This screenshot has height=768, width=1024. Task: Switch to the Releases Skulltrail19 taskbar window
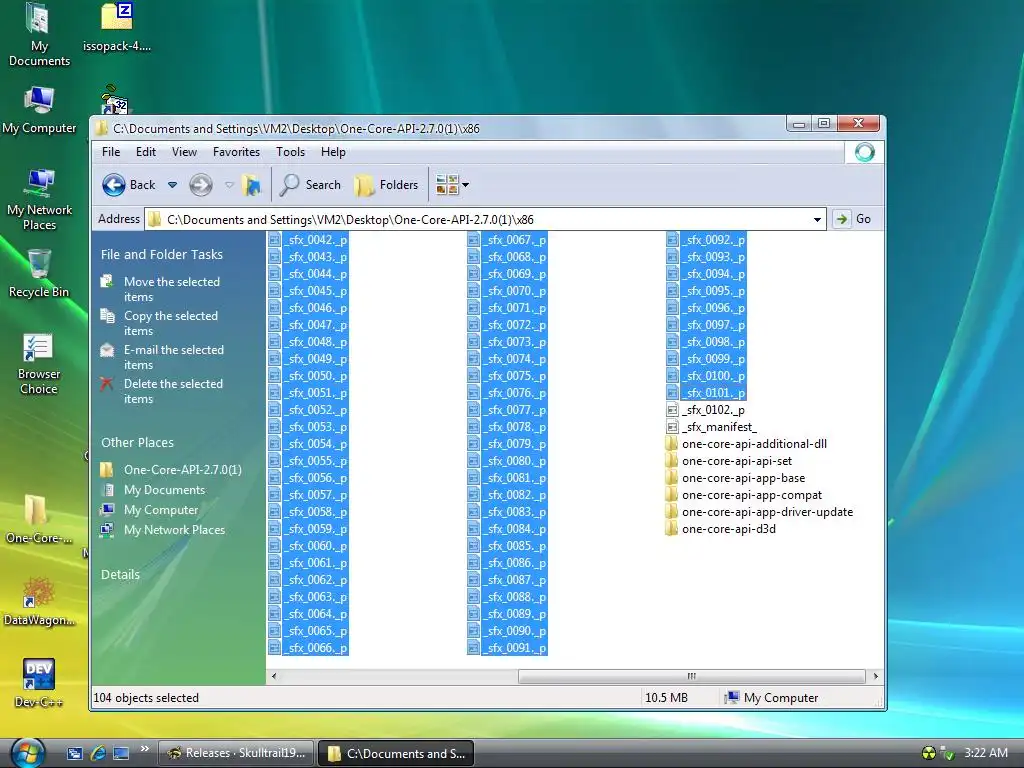[x=236, y=753]
